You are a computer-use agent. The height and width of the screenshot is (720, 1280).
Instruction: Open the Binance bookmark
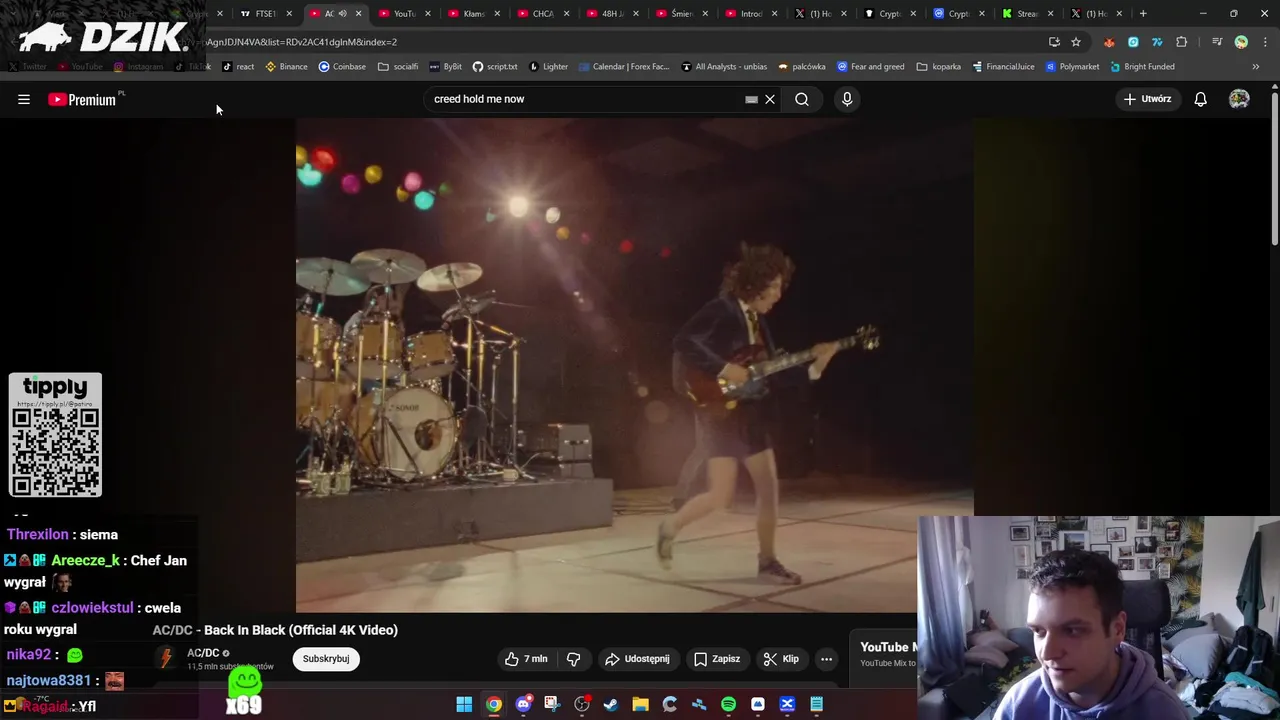[286, 67]
